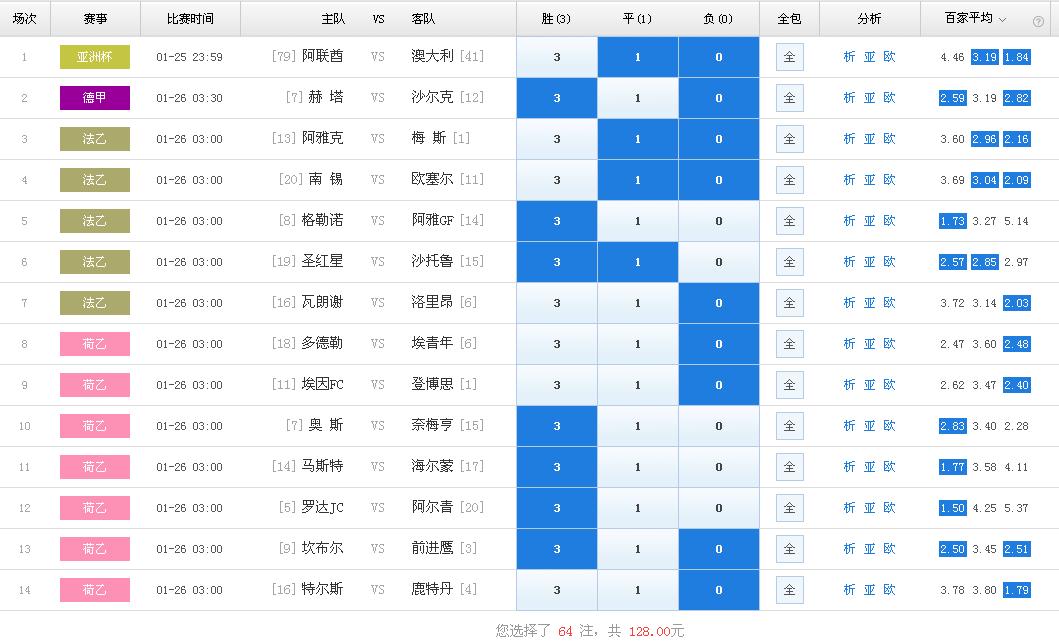This screenshot has width=1059, height=642.
Task: Toggle draw (1) for 坎布尔 vs 前进鹰
Action: click(x=638, y=549)
